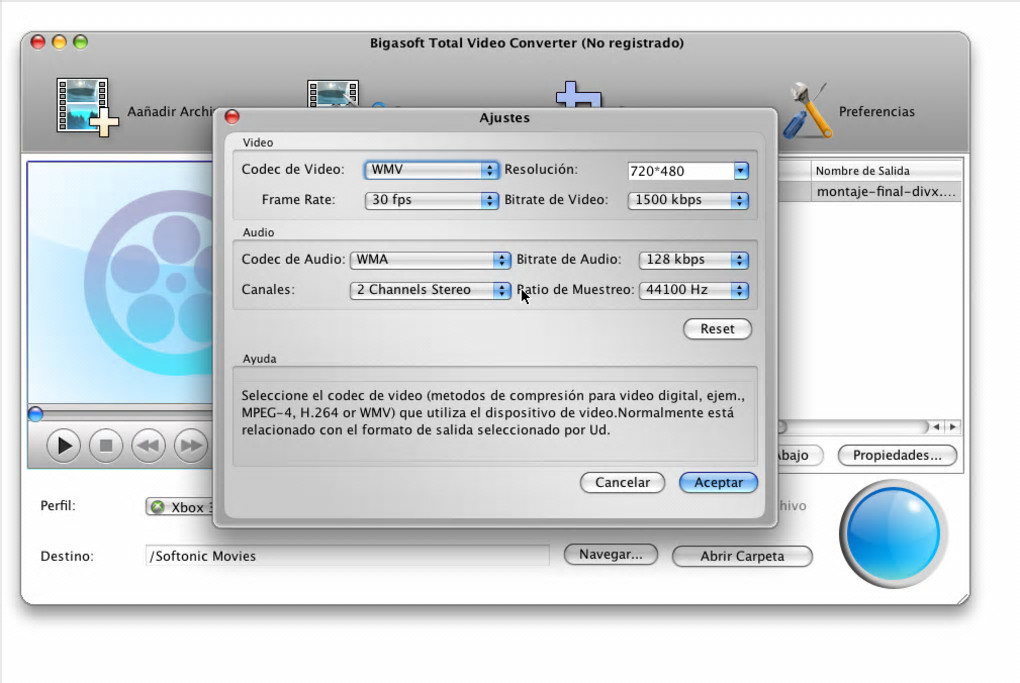Click the big blue convert button
The height and width of the screenshot is (683, 1020).
pyautogui.click(x=893, y=534)
